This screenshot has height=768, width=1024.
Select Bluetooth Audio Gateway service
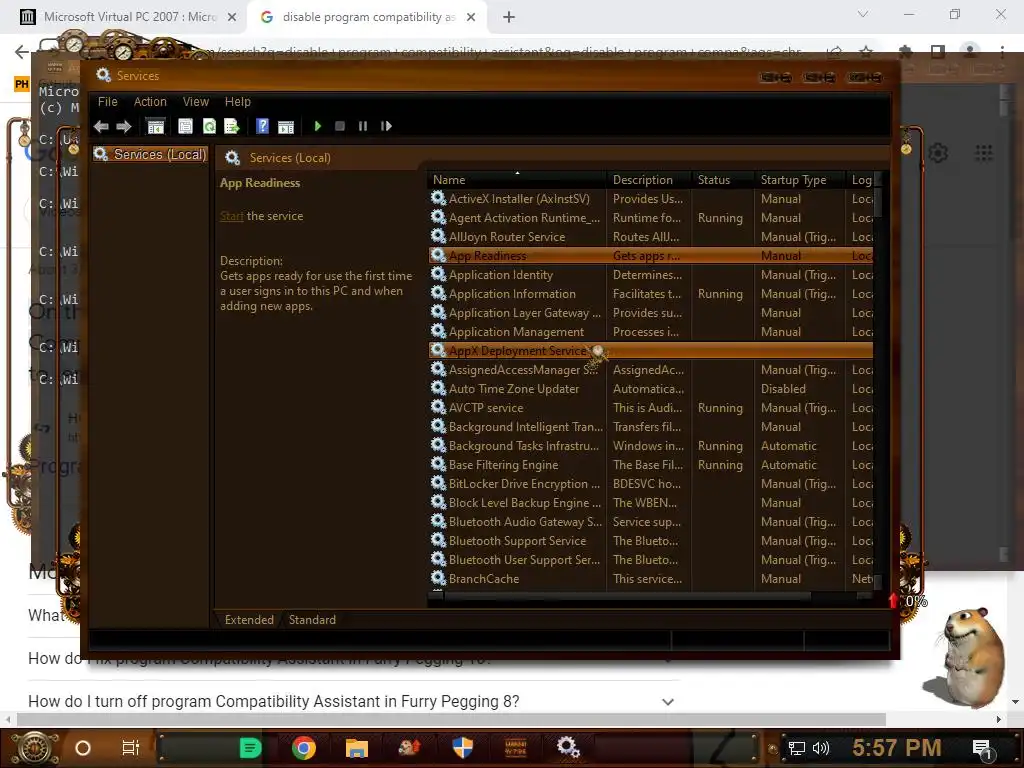[650, 521]
